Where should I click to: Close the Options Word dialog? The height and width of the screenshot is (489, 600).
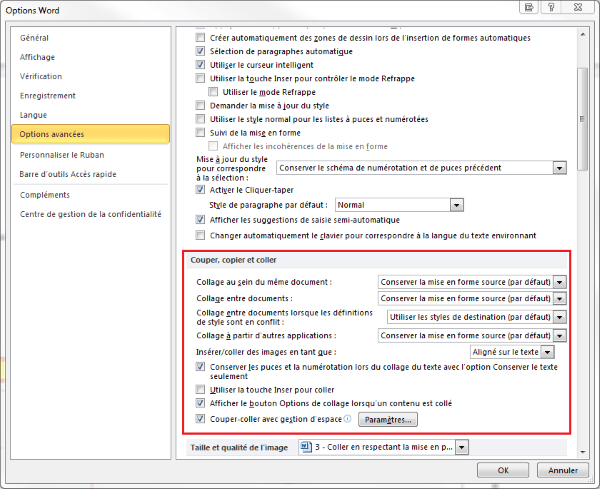[578, 7]
